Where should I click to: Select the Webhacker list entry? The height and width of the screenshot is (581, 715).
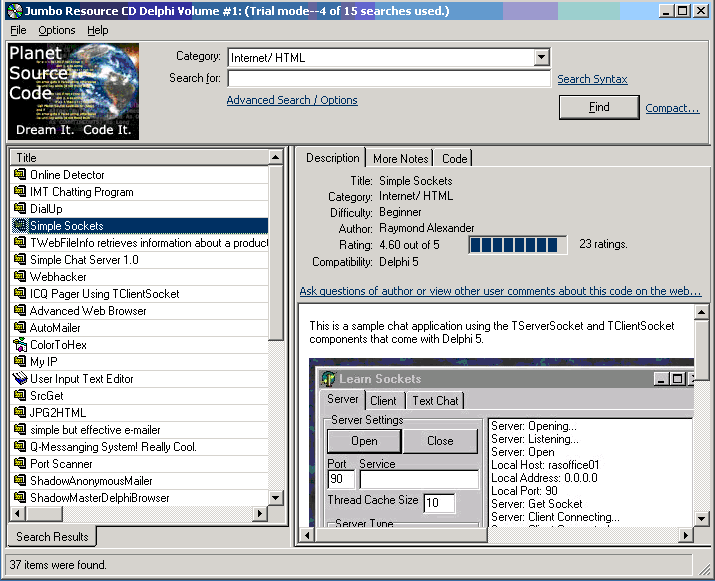[139, 276]
